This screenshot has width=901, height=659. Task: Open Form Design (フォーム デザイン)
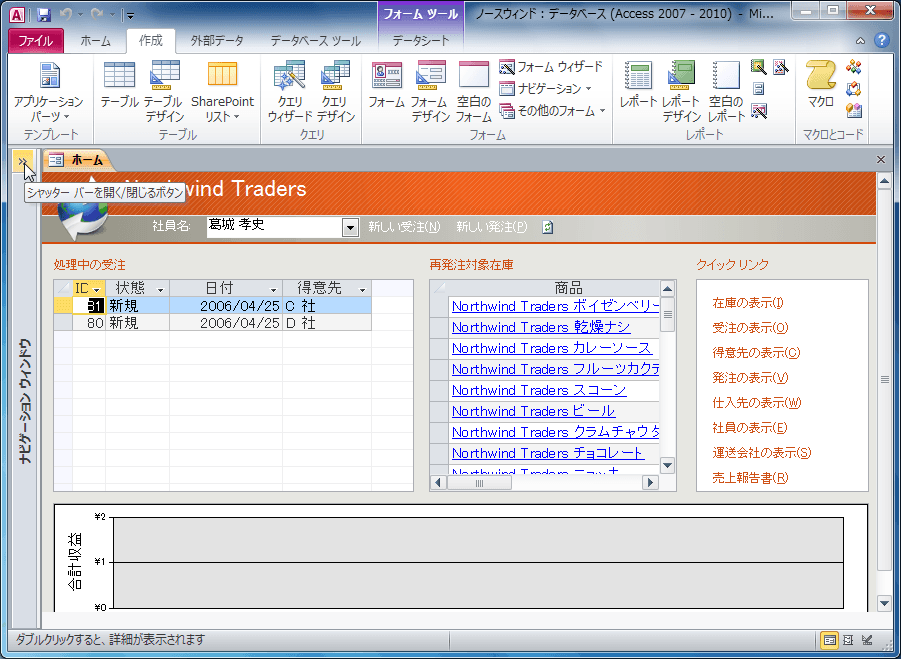pos(430,91)
